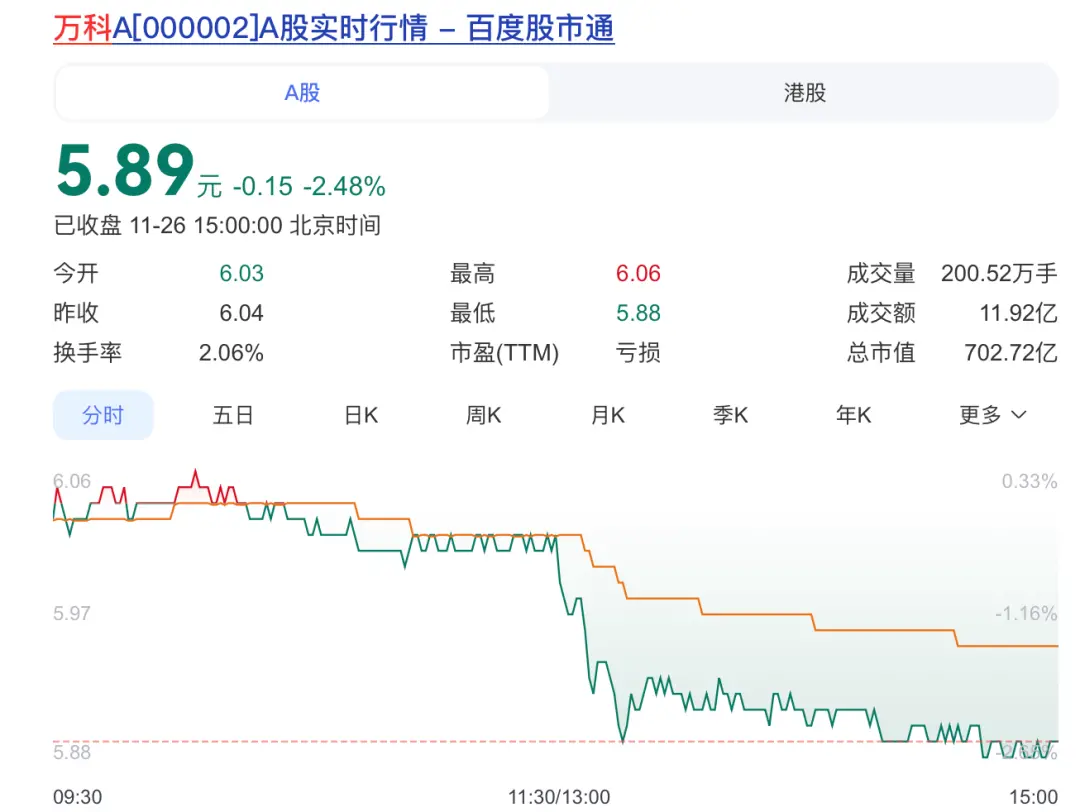1080x812 pixels.
Task: Click the chevron arrow beside 更多
Action: [x=1019, y=415]
